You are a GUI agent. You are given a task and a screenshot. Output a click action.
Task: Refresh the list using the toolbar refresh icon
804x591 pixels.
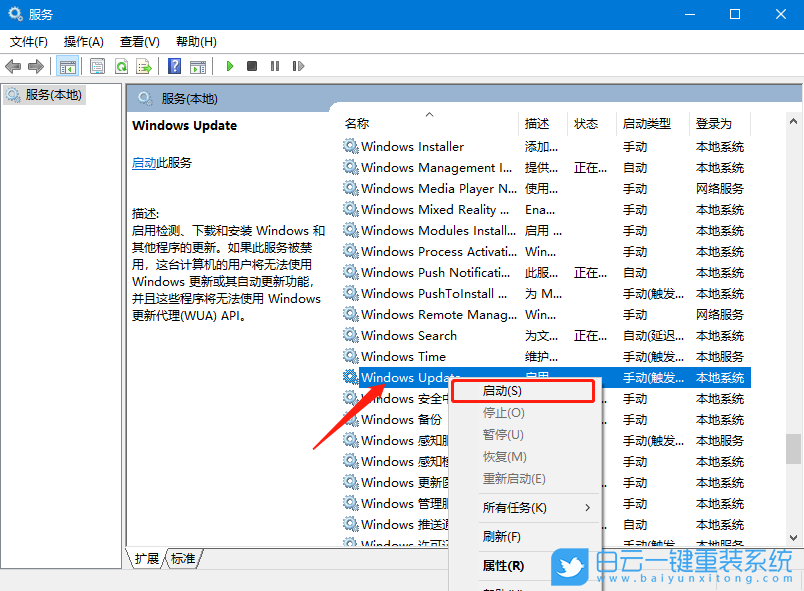pos(122,66)
